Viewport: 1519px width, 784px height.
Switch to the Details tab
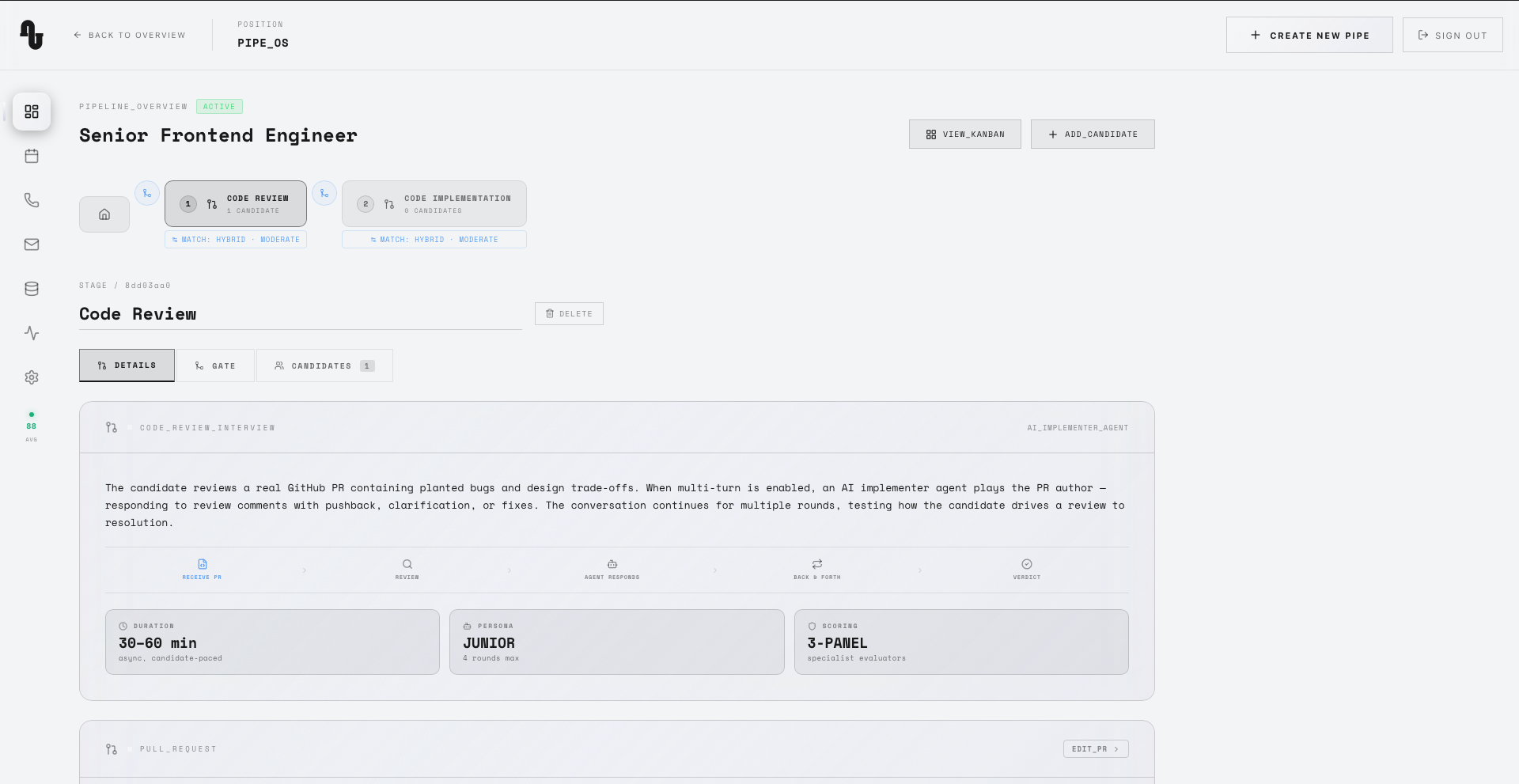pos(127,365)
